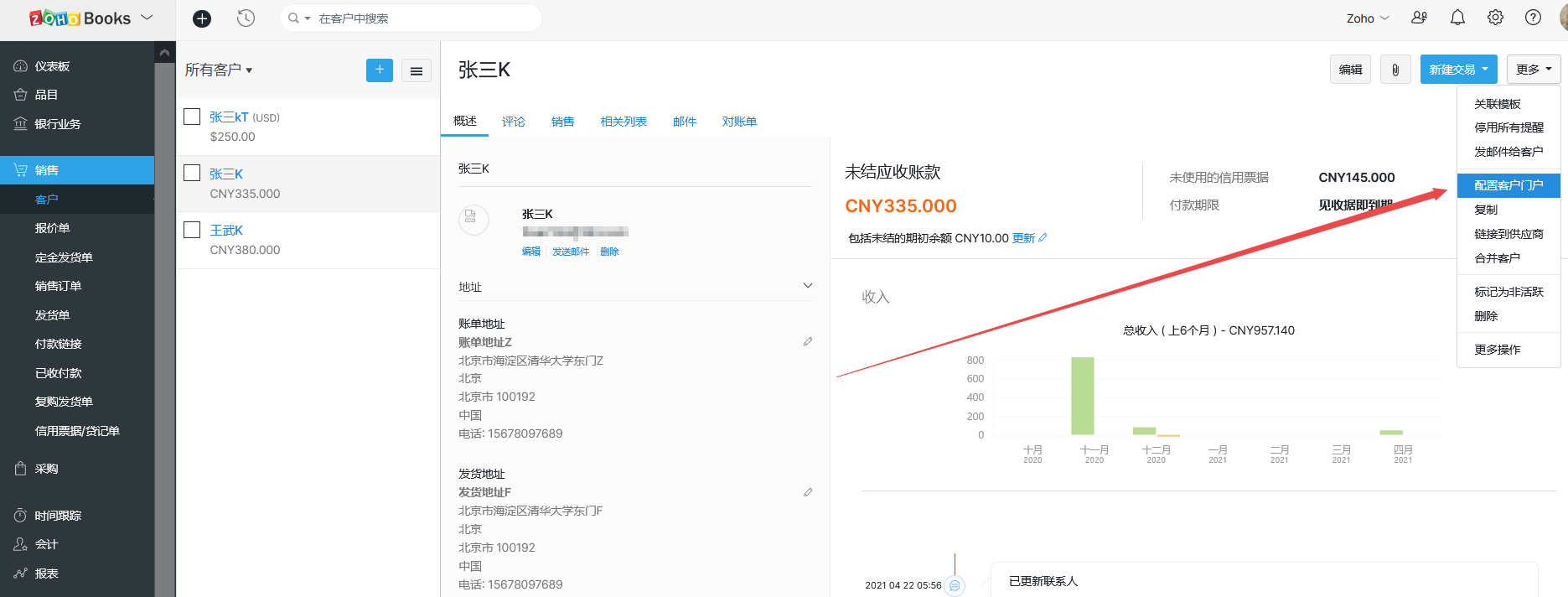Open the 新建交易 dropdown button
The width and height of the screenshot is (1568, 597).
(x=1458, y=70)
